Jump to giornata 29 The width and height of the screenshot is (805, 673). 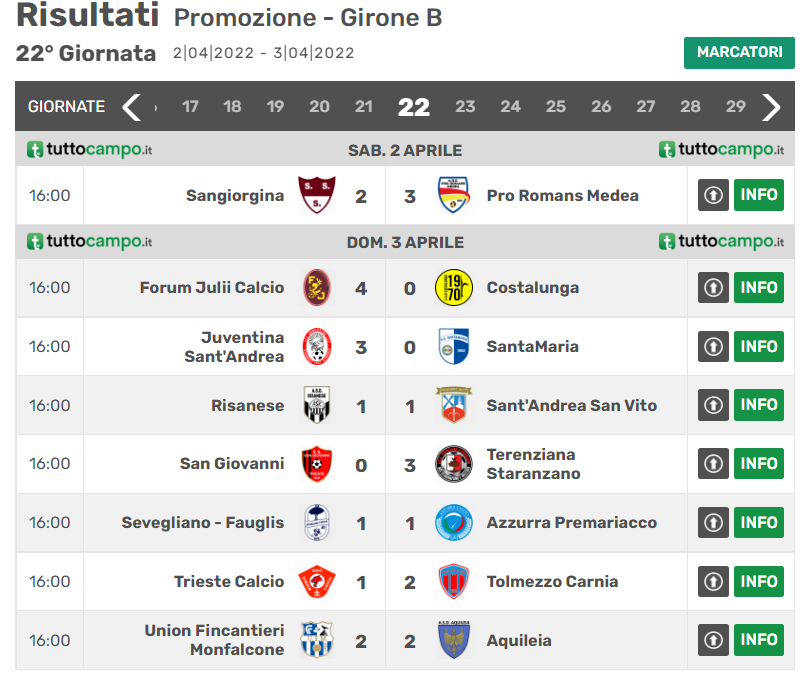(x=735, y=107)
